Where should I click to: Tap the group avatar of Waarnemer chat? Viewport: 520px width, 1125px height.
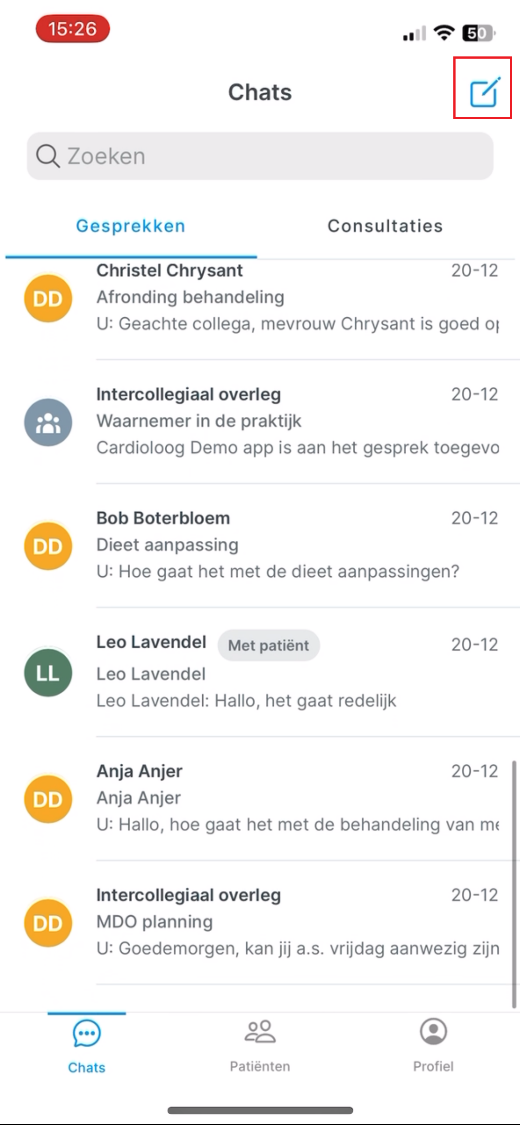coord(48,423)
